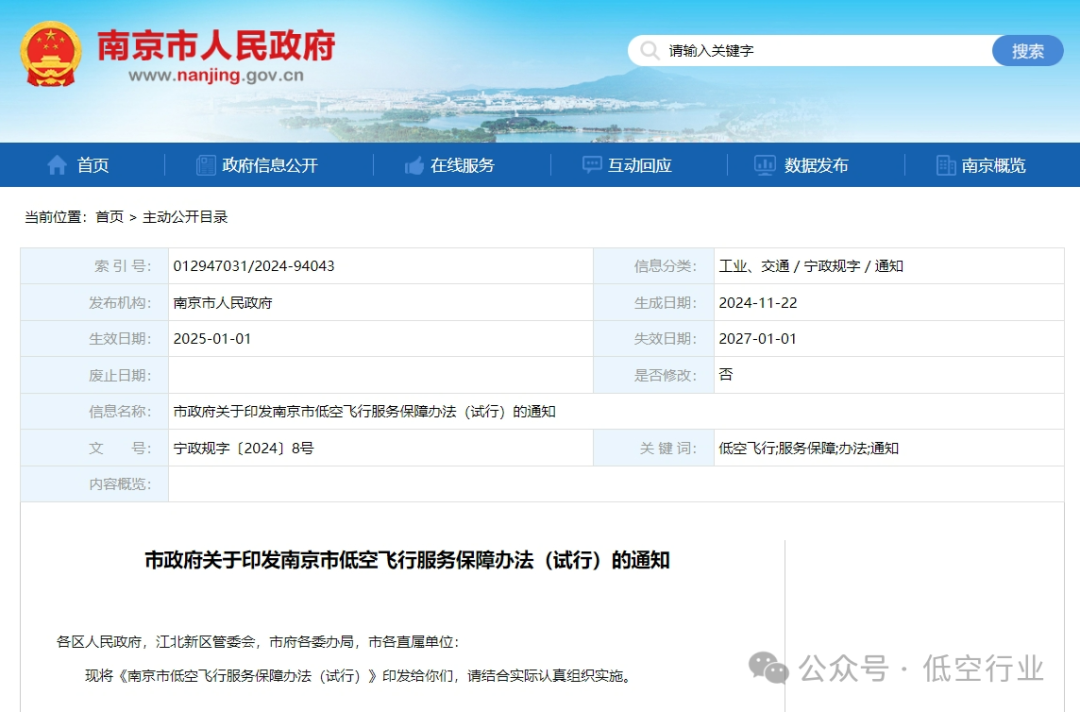Click the monitor icon beside 数据发布

tap(765, 165)
